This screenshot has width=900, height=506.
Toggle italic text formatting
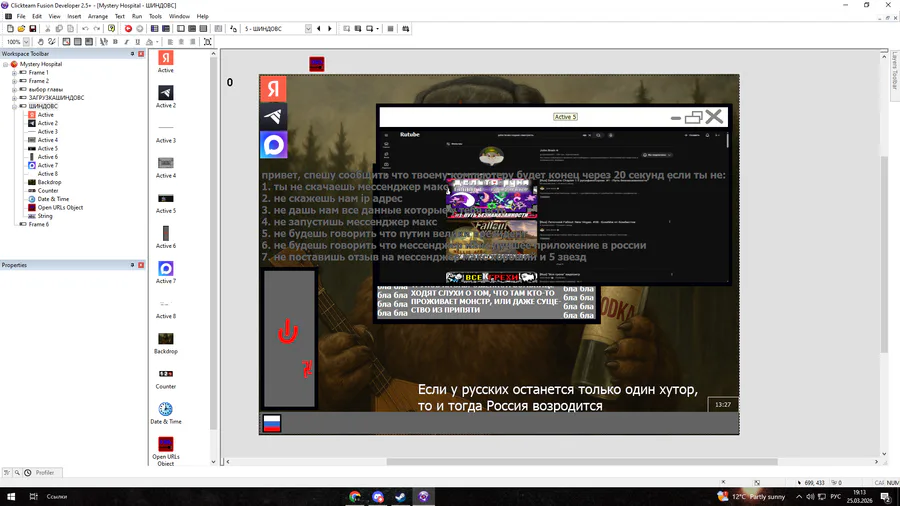[x=126, y=42]
